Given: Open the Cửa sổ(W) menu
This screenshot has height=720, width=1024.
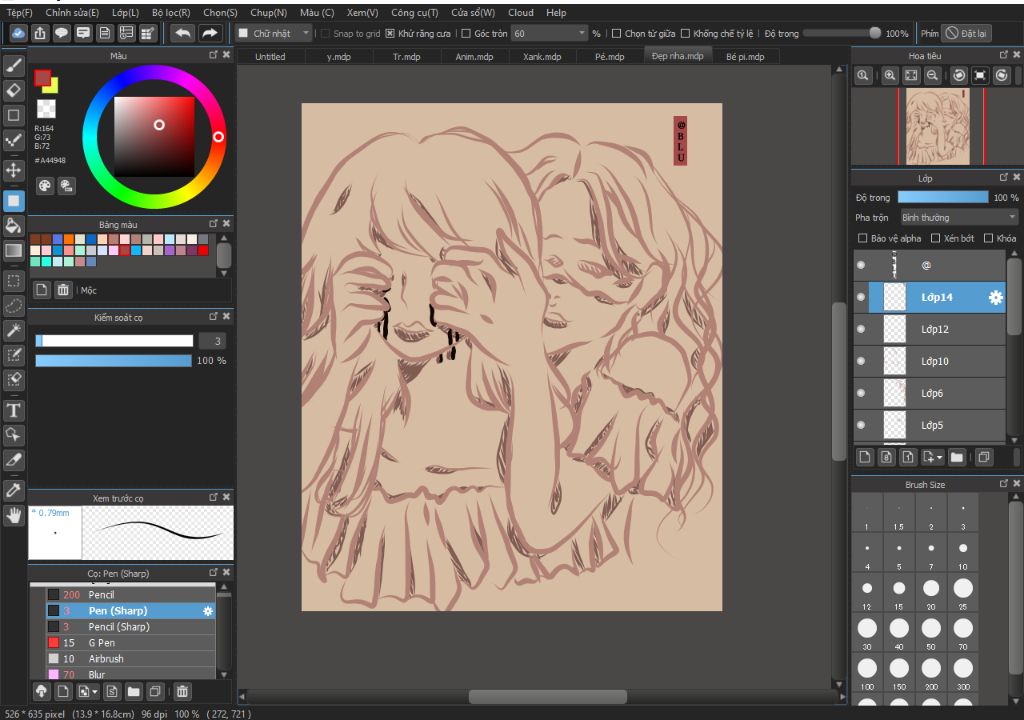Looking at the screenshot, I should [473, 12].
